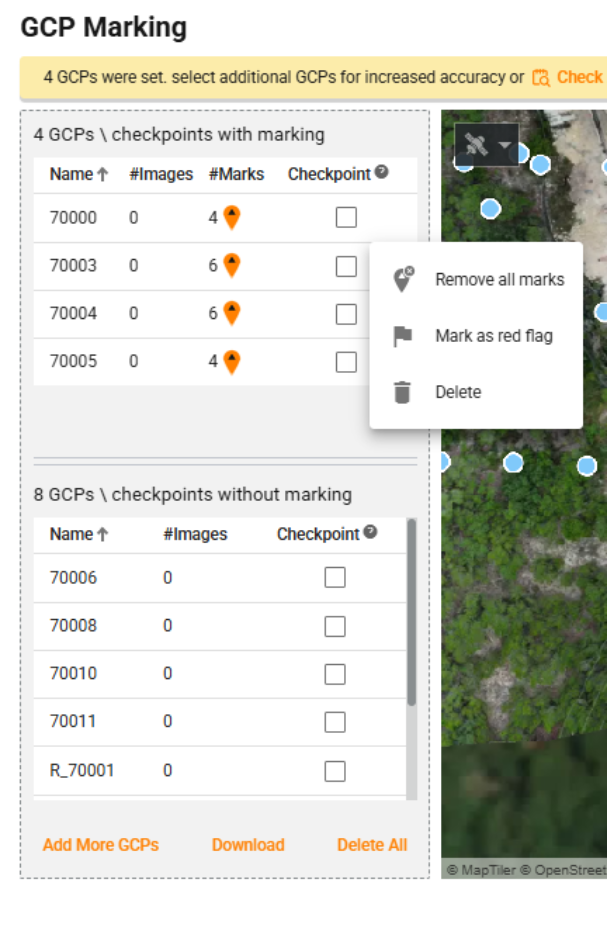Enable checkpoint checkbox for GCP 70000
607x936 pixels.
[x=346, y=217]
